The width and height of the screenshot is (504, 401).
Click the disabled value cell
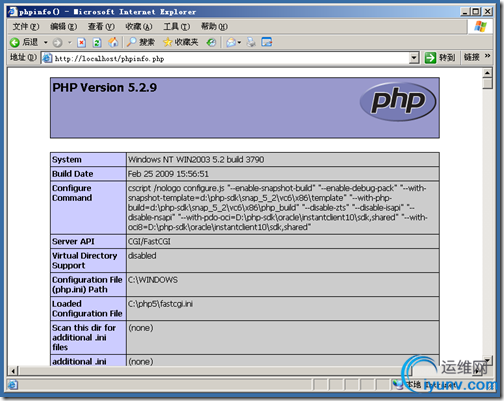pyautogui.click(x=283, y=261)
